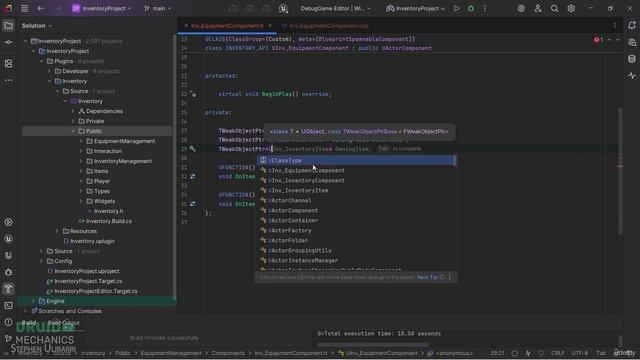Expand the EquipmentManagement folder
Screen dimensions: 640x360
(x=81, y=141)
